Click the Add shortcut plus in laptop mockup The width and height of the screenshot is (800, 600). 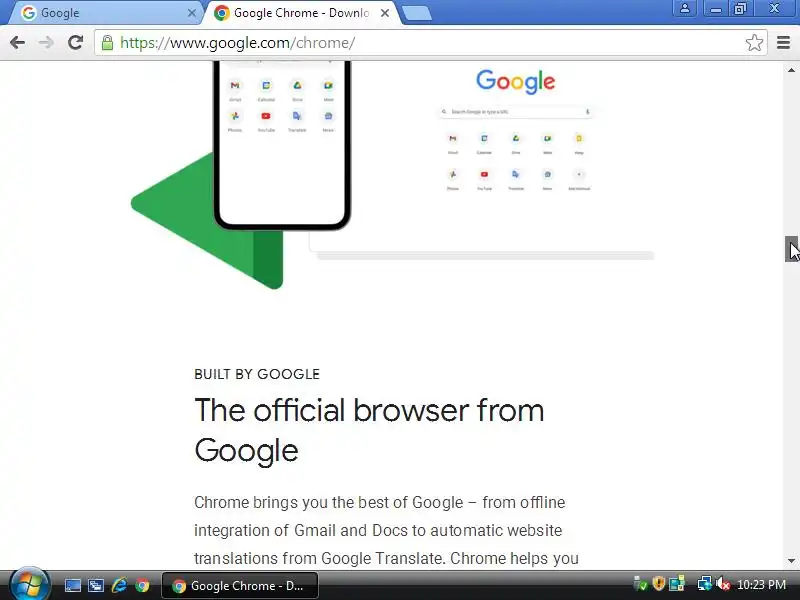click(x=579, y=174)
